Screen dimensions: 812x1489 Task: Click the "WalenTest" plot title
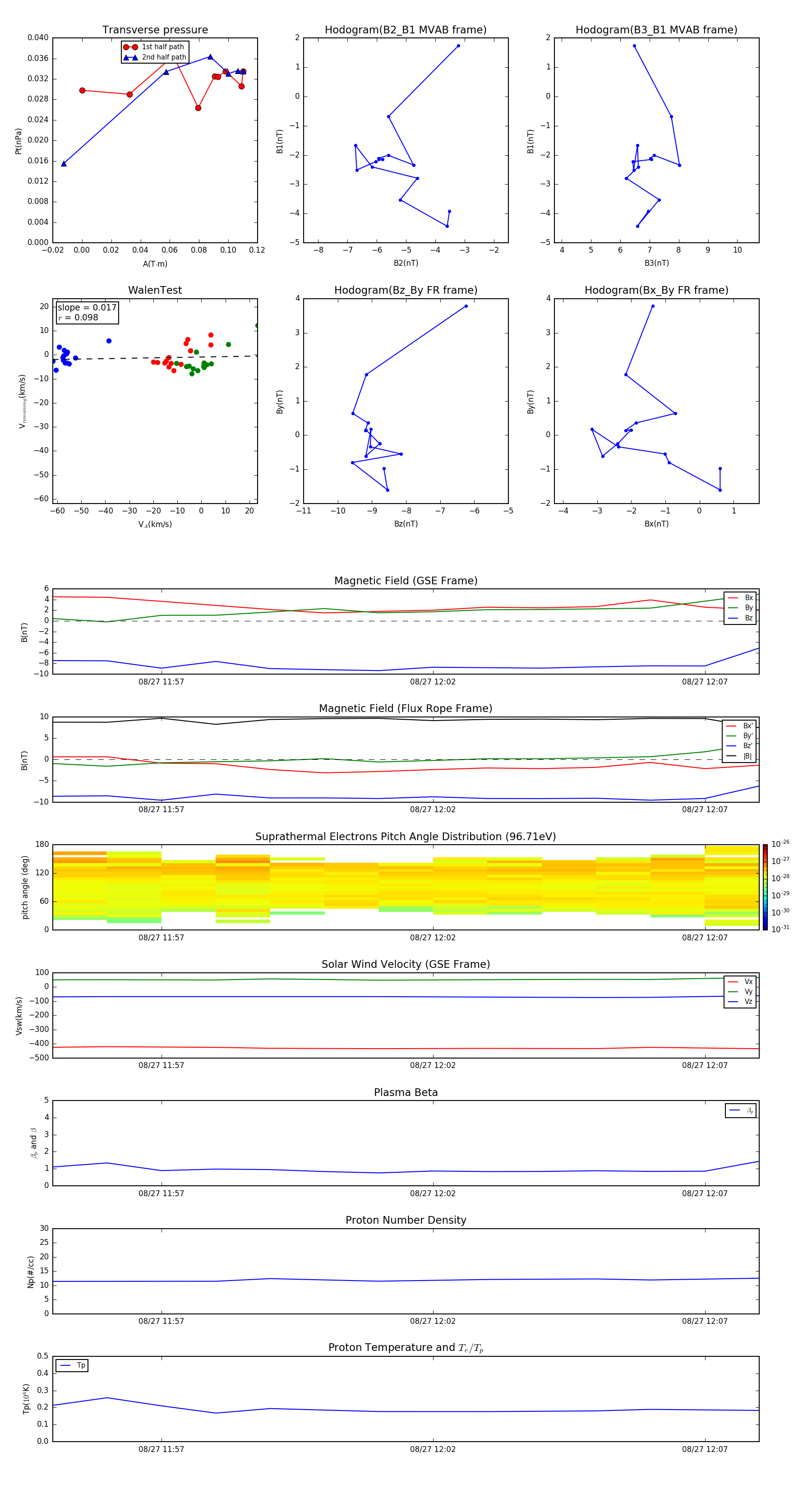[155, 290]
